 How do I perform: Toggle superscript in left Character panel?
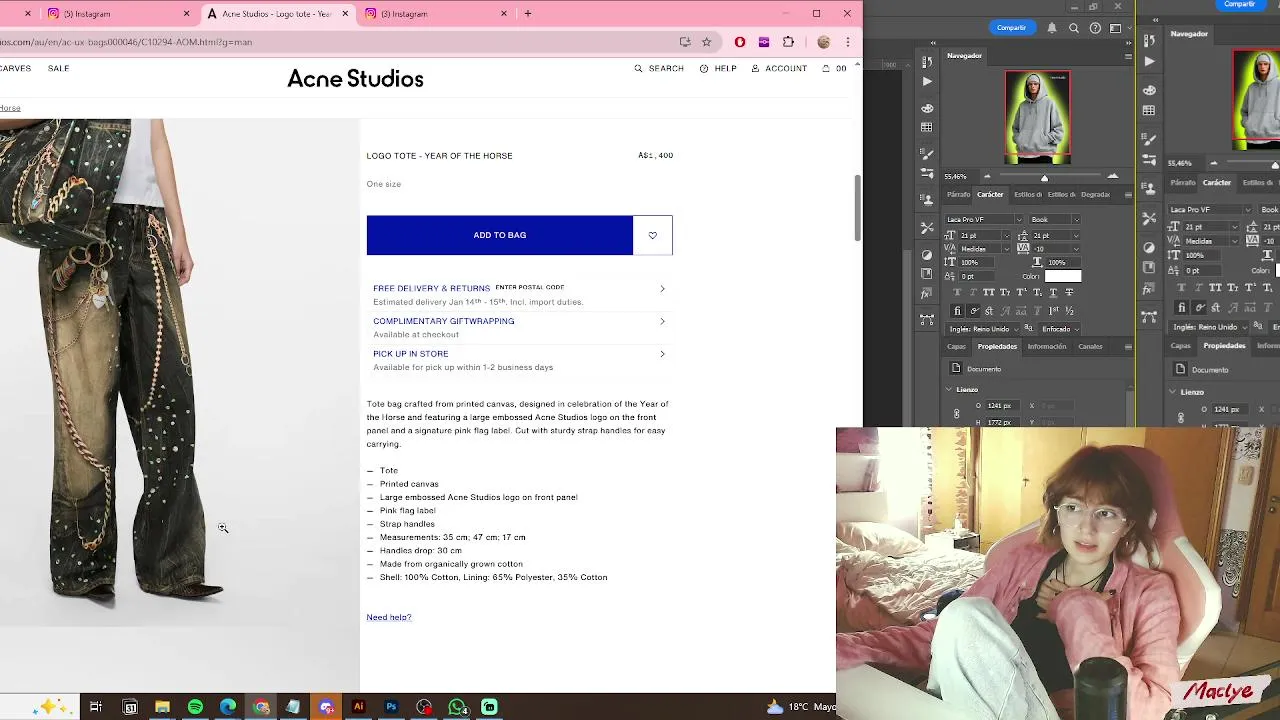click(1021, 292)
